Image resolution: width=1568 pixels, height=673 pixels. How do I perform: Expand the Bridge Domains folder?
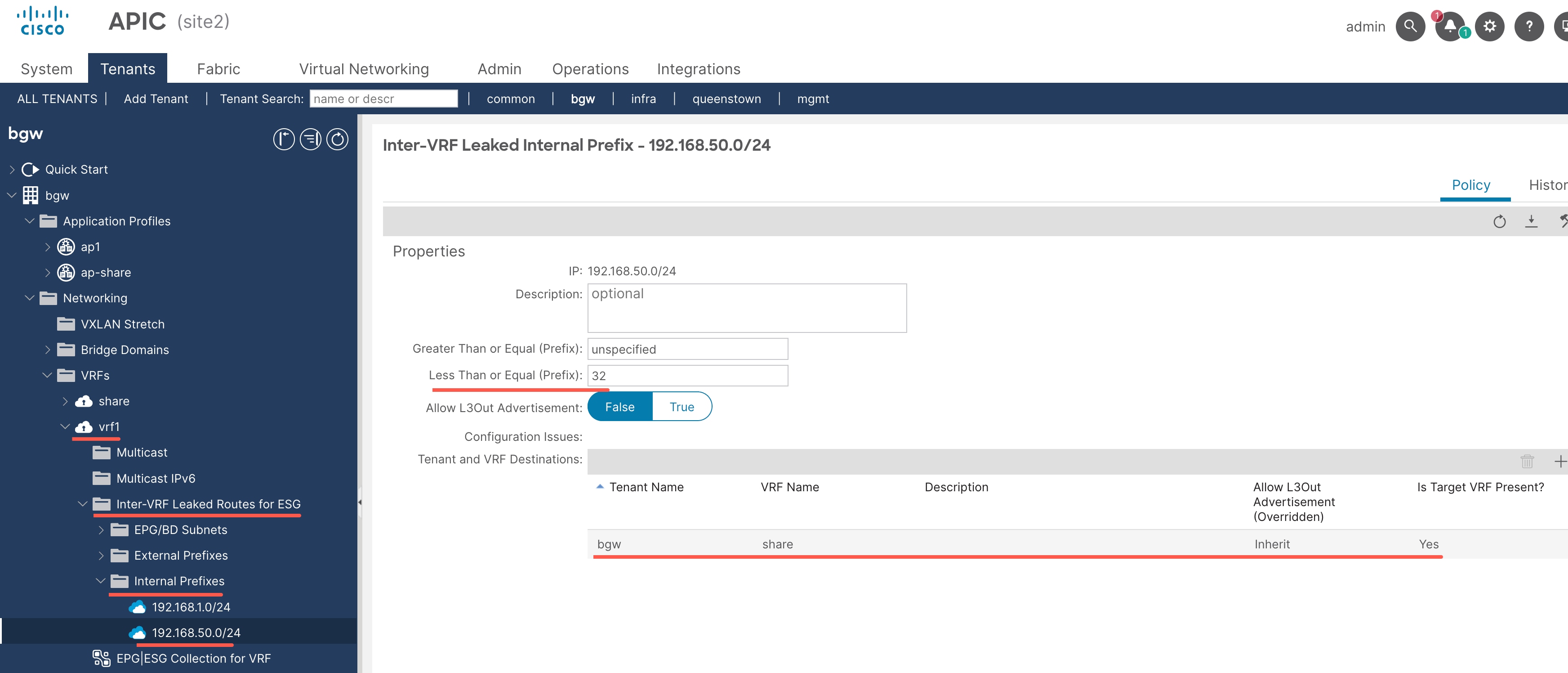click(48, 350)
